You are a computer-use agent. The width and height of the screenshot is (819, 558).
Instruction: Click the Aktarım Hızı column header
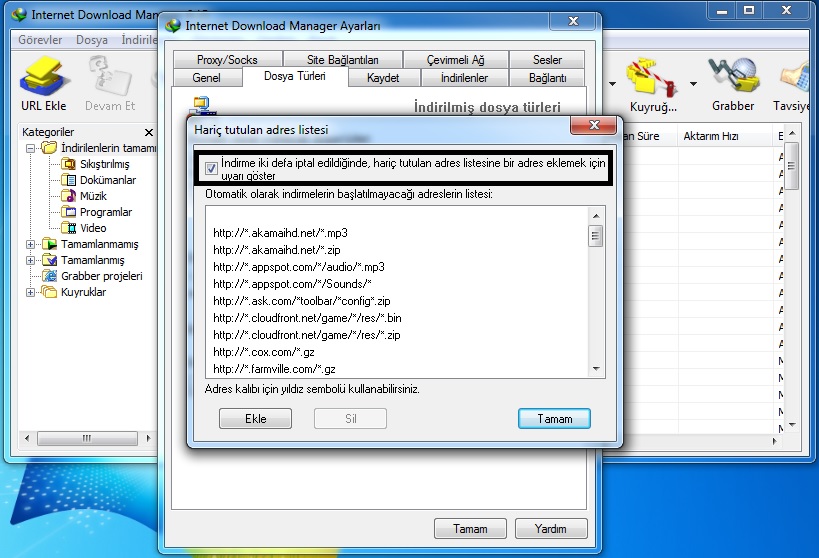(724, 136)
